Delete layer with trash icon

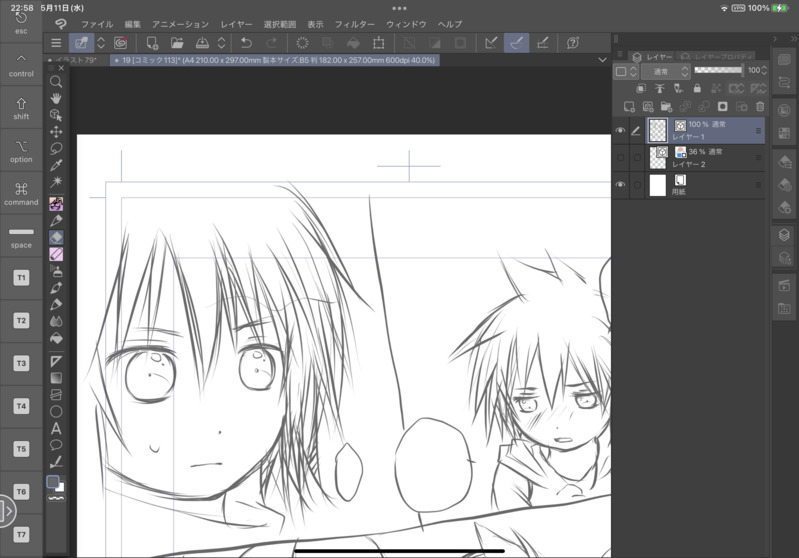[760, 107]
